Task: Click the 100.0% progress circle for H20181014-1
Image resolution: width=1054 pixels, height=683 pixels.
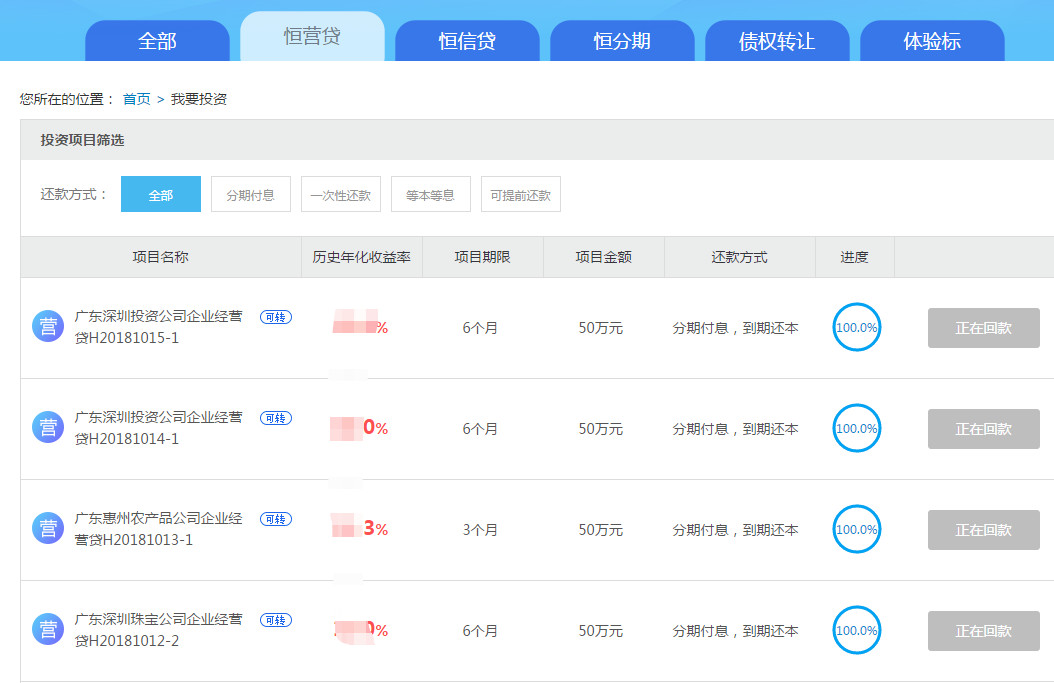Action: 856,428
